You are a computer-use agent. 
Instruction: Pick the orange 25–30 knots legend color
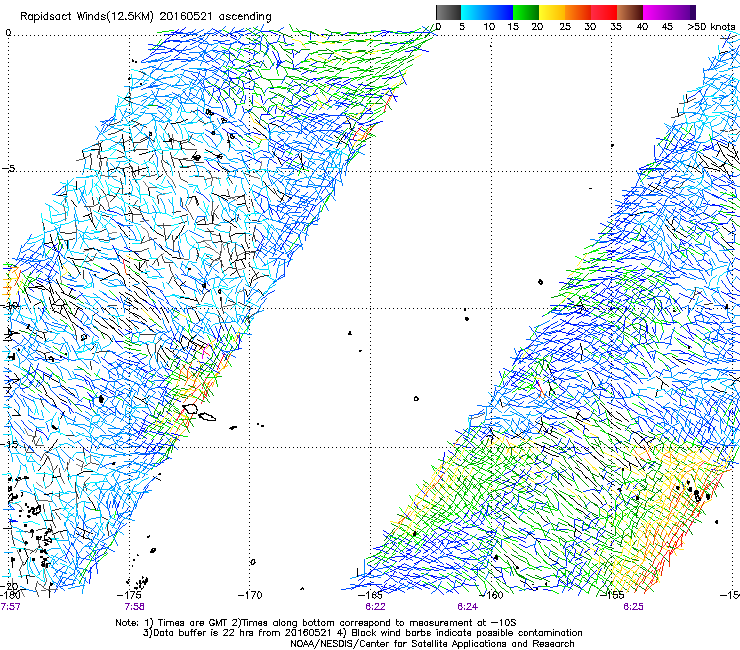tap(578, 12)
